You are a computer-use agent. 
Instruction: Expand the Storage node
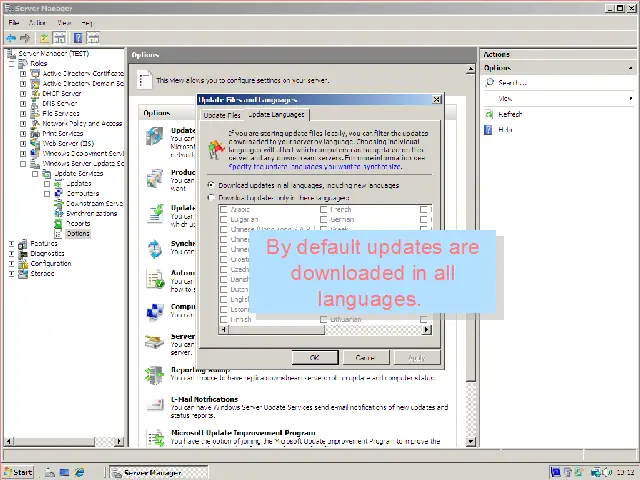point(11,273)
